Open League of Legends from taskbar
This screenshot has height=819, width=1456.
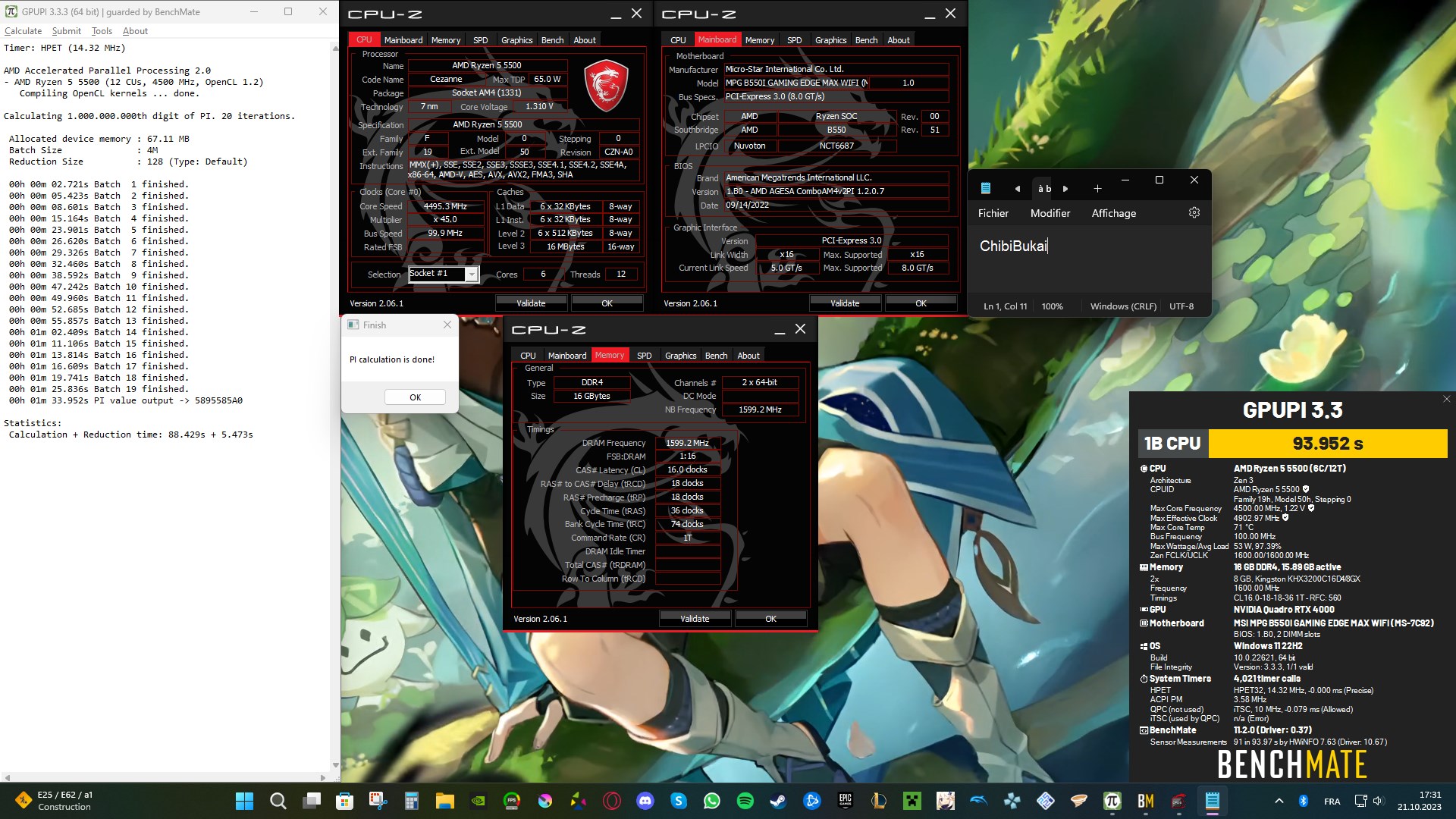(878, 801)
